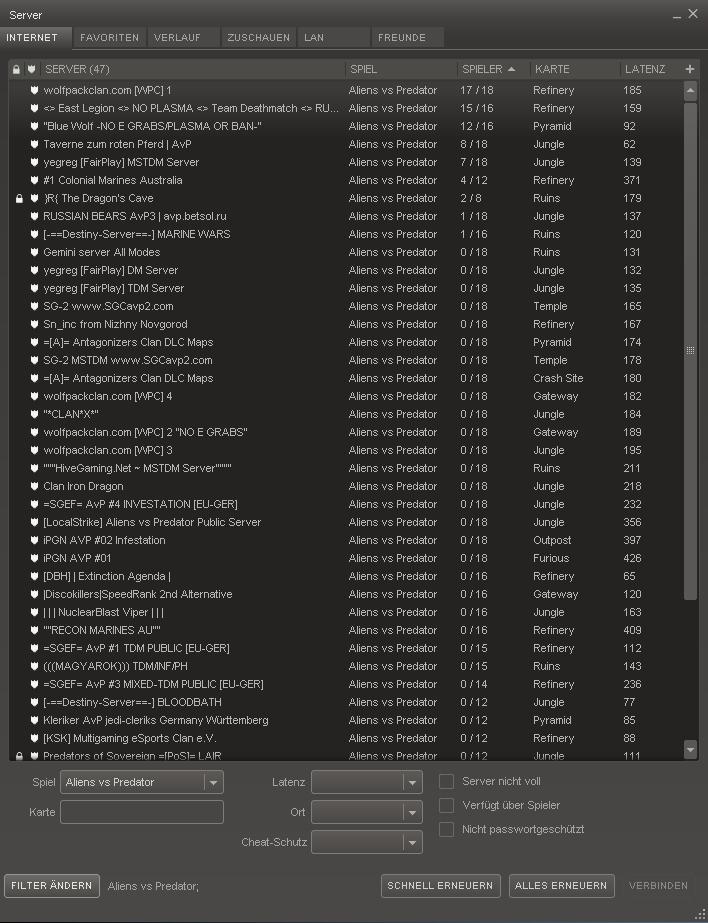Click the shield icon beside ||| NuclearBlast Viper |||
The height and width of the screenshot is (923, 708).
(34, 612)
